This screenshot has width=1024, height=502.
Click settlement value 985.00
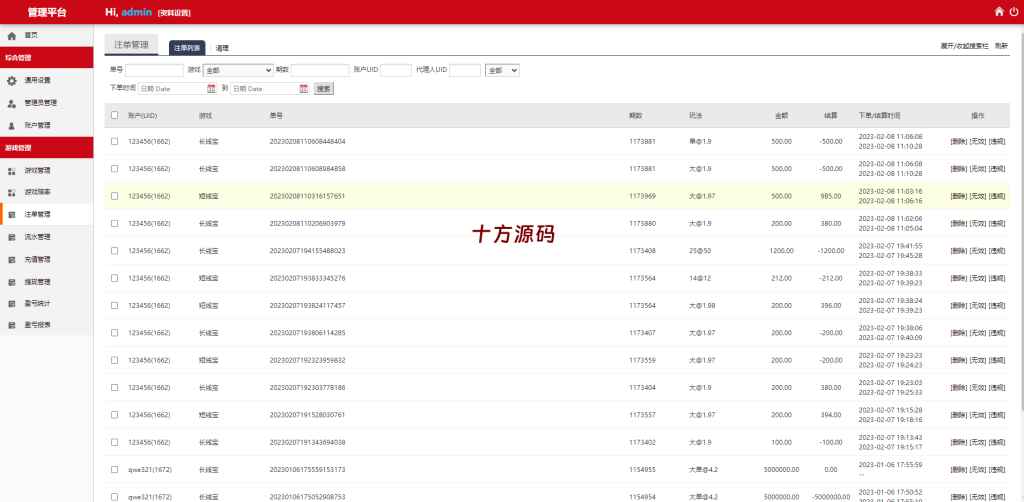pos(831,196)
